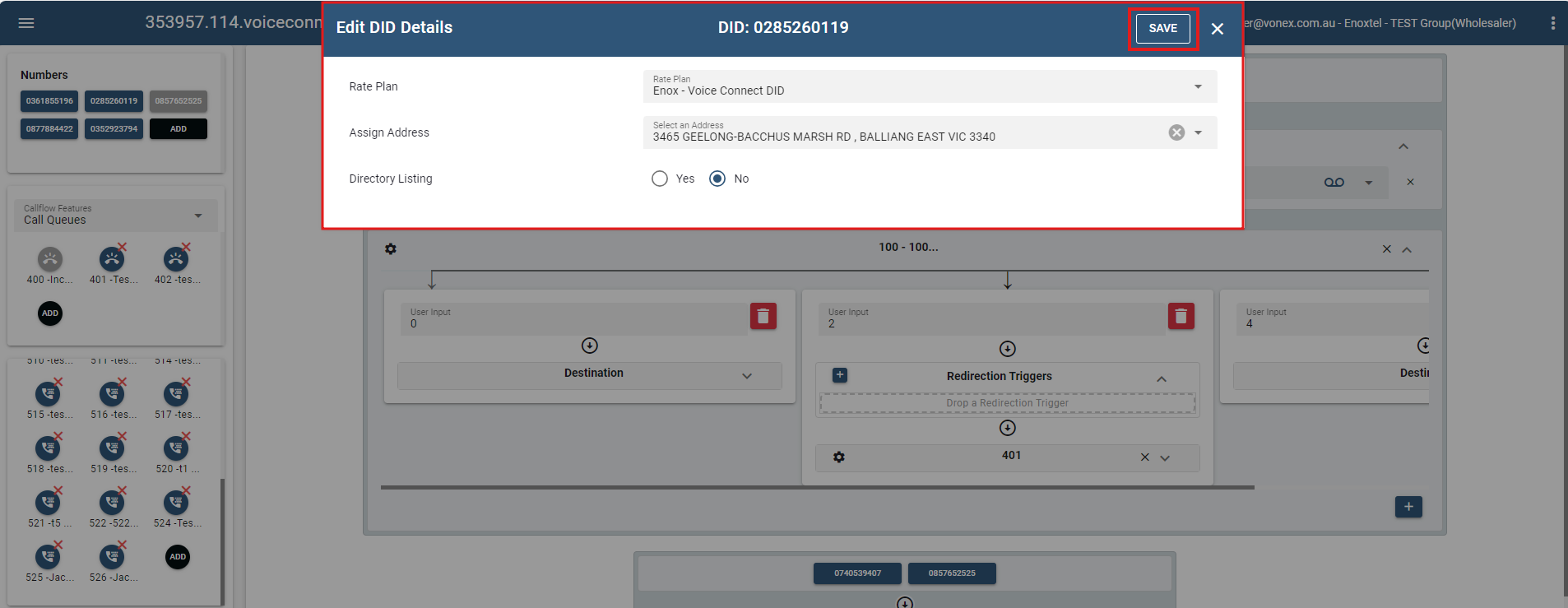Select Yes for Directory Listing
1568x608 pixels.
(x=660, y=179)
